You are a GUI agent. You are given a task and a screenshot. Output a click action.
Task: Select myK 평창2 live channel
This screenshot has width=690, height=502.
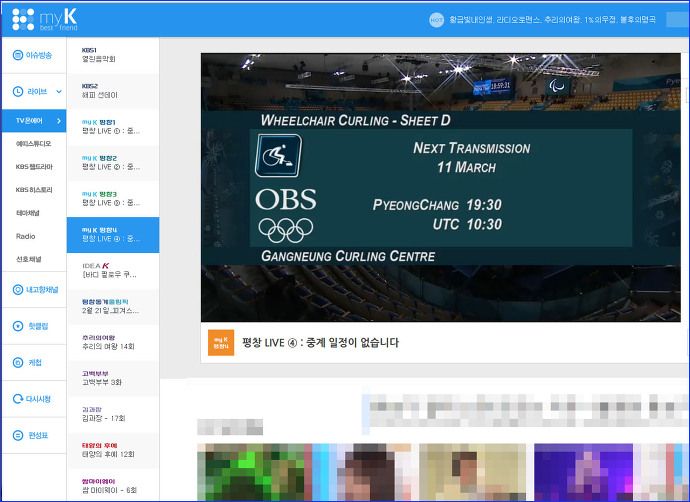click(113, 163)
